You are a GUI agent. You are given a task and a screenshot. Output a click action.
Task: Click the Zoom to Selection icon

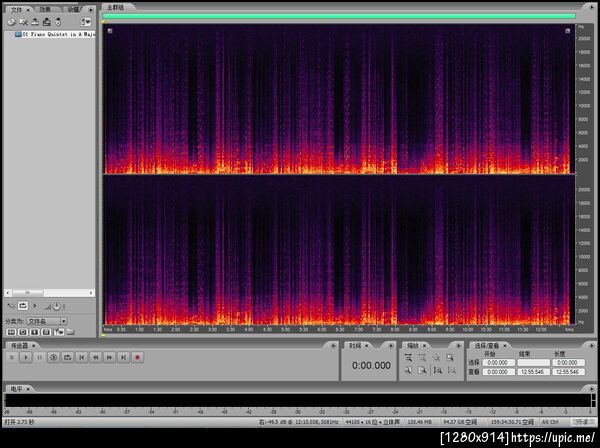423,370
